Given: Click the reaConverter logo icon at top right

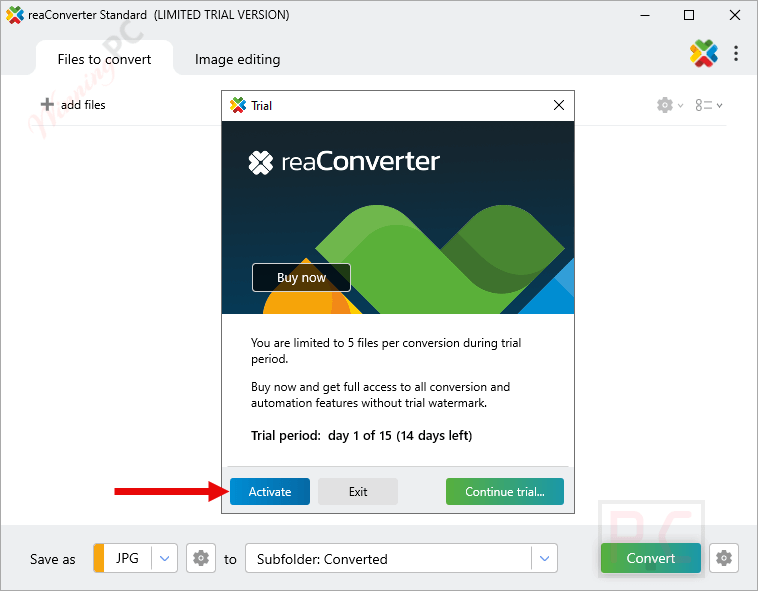Looking at the screenshot, I should pyautogui.click(x=704, y=53).
